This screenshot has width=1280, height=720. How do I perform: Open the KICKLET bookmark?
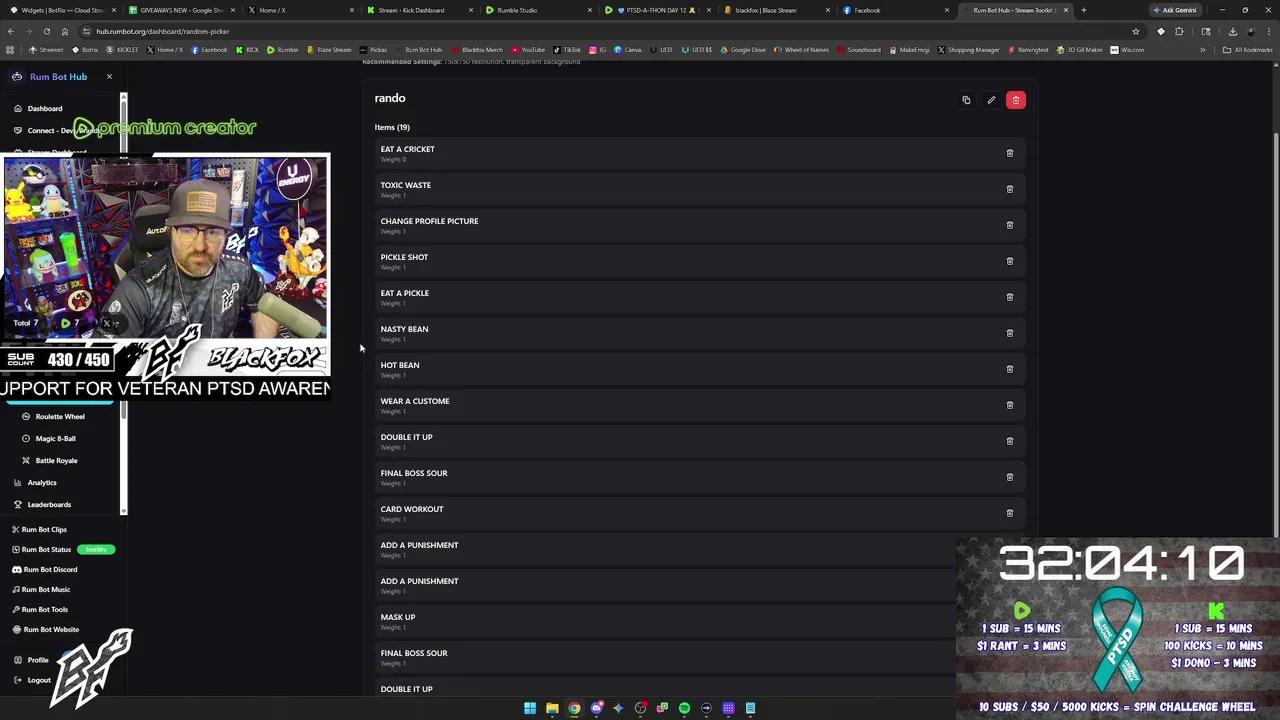[x=122, y=50]
